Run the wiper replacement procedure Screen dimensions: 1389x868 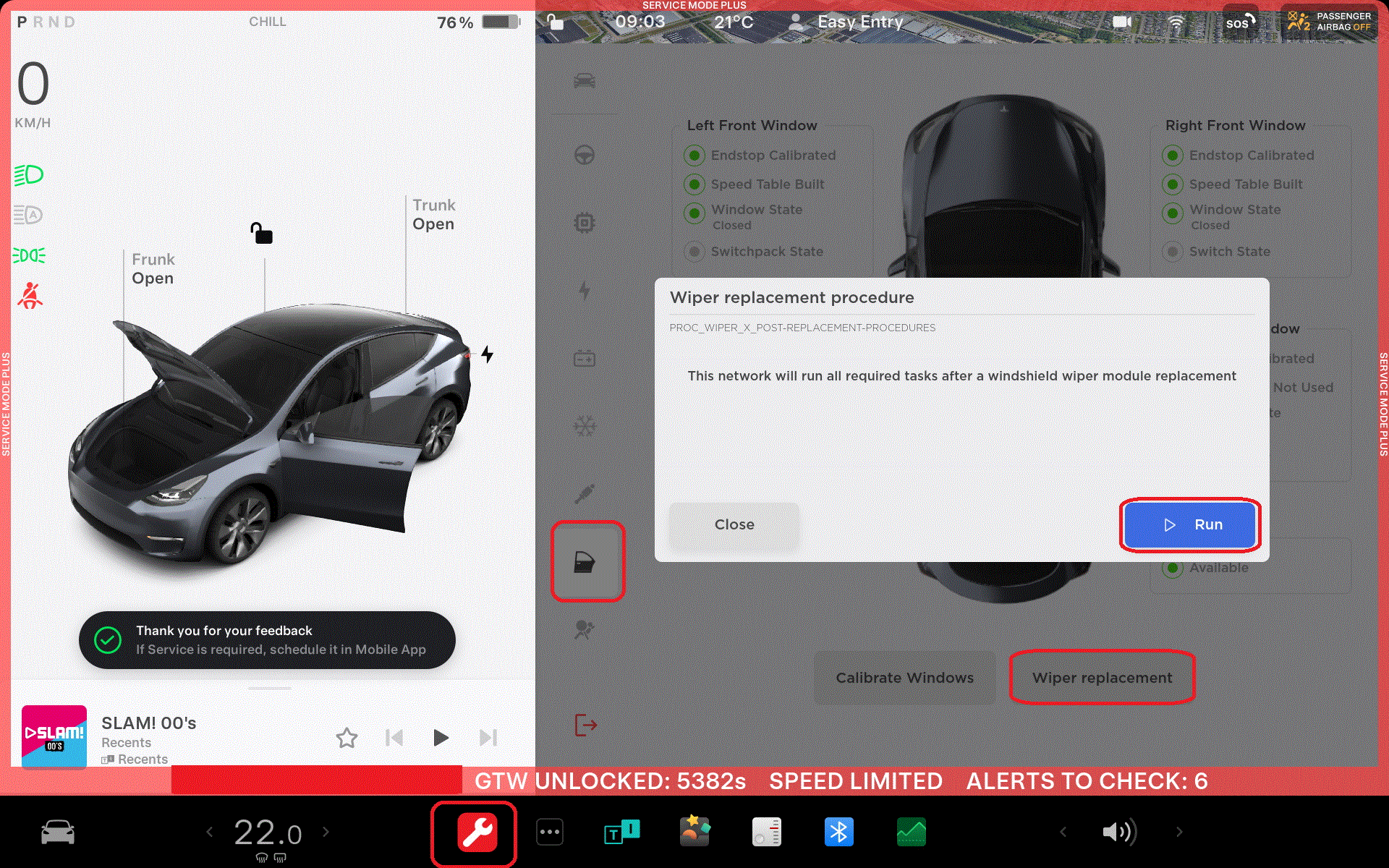click(1190, 524)
